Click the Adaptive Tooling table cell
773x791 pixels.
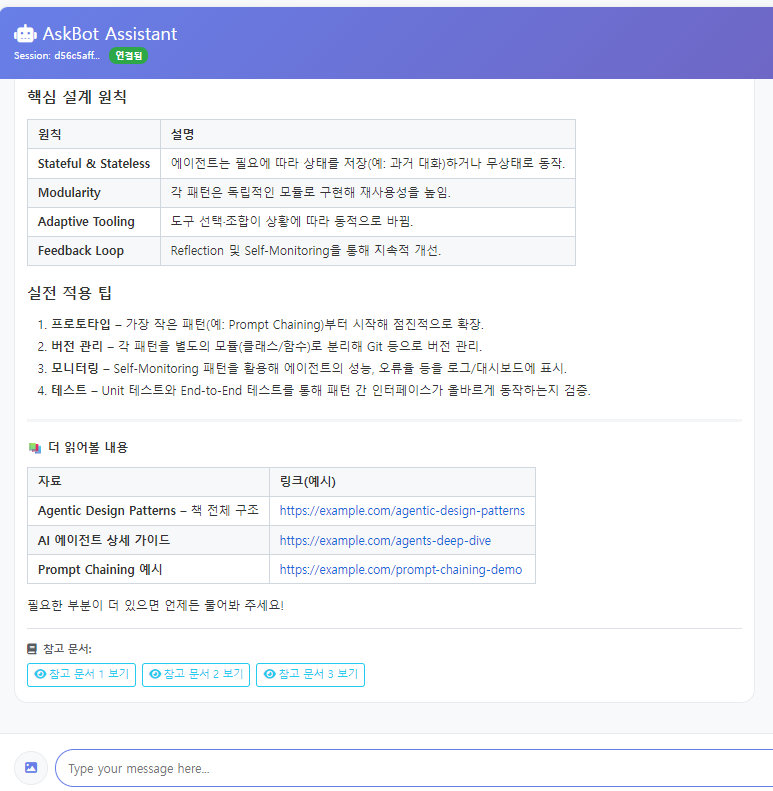tap(86, 222)
